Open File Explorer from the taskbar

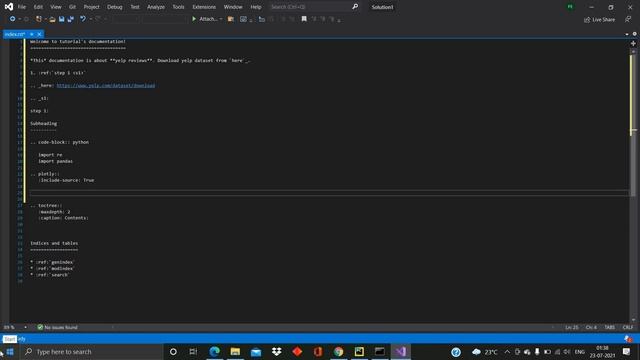point(235,351)
